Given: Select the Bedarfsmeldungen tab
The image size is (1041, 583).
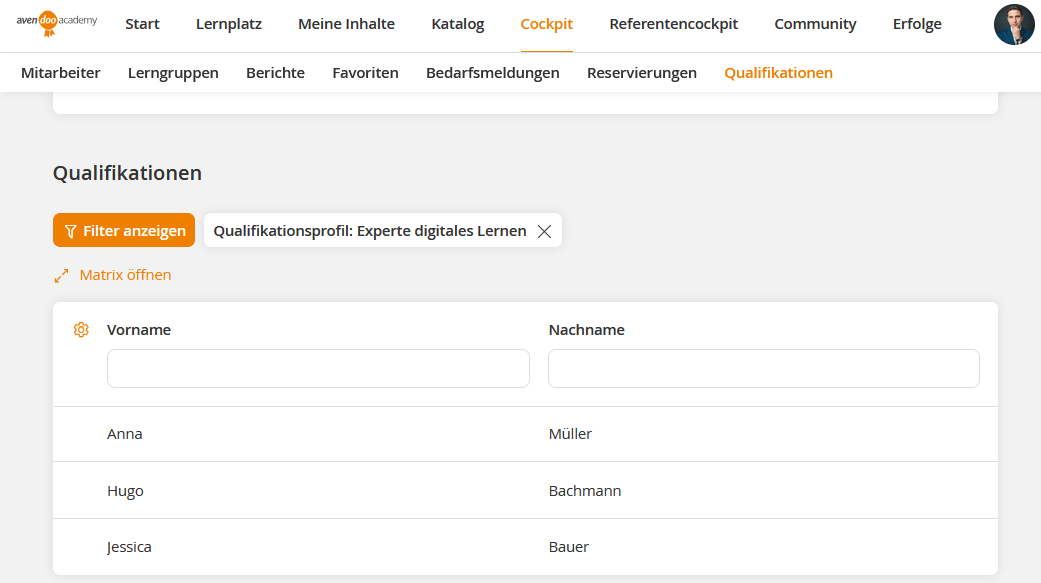Looking at the screenshot, I should [493, 72].
